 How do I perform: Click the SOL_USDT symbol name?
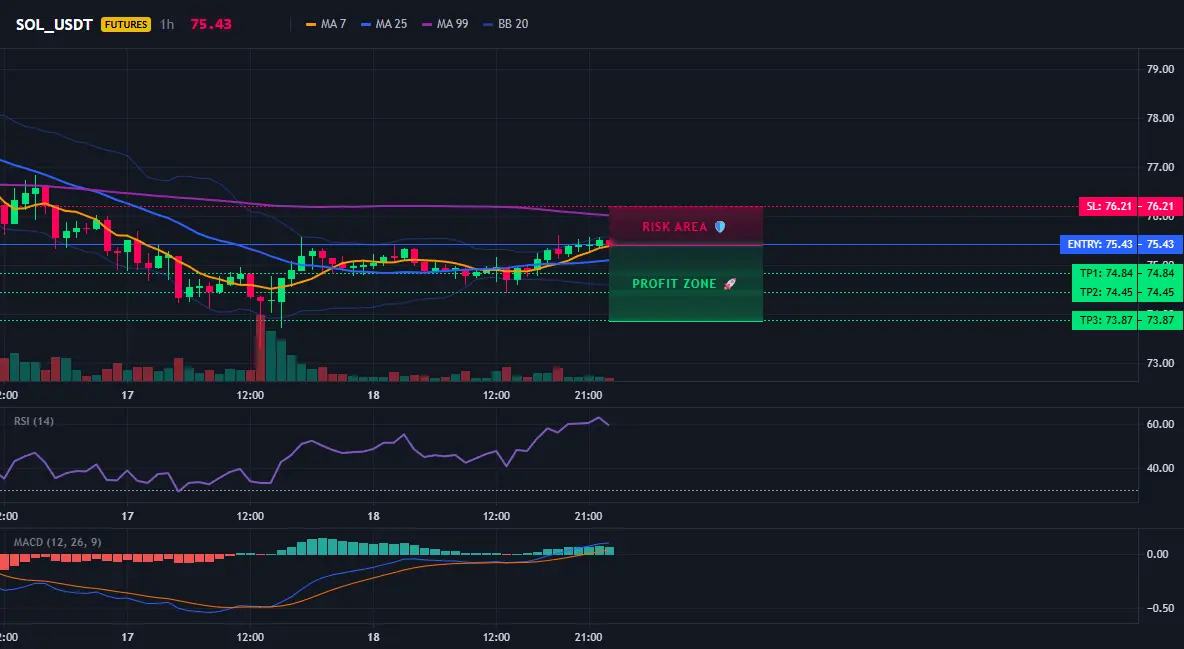pos(54,24)
